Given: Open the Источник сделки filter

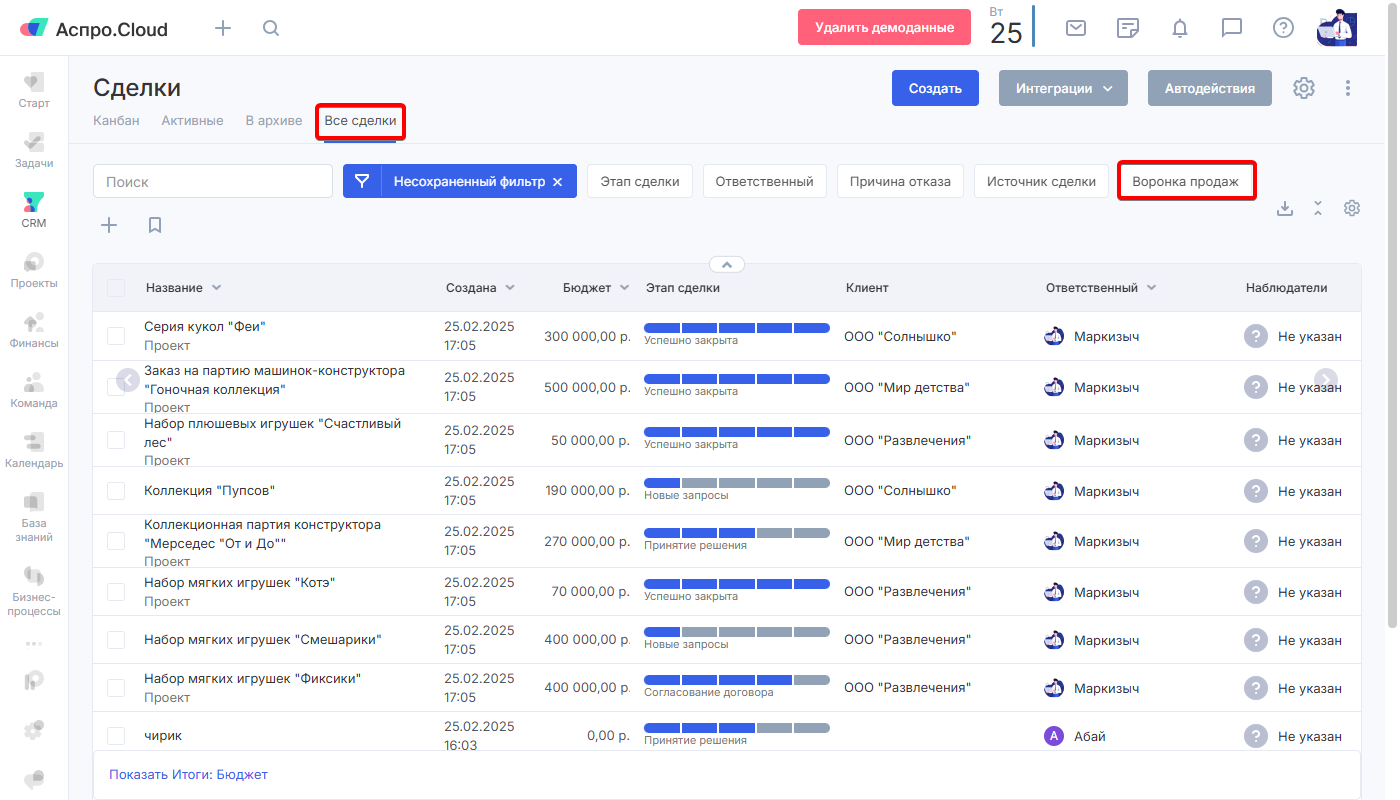Looking at the screenshot, I should pyautogui.click(x=1041, y=181).
